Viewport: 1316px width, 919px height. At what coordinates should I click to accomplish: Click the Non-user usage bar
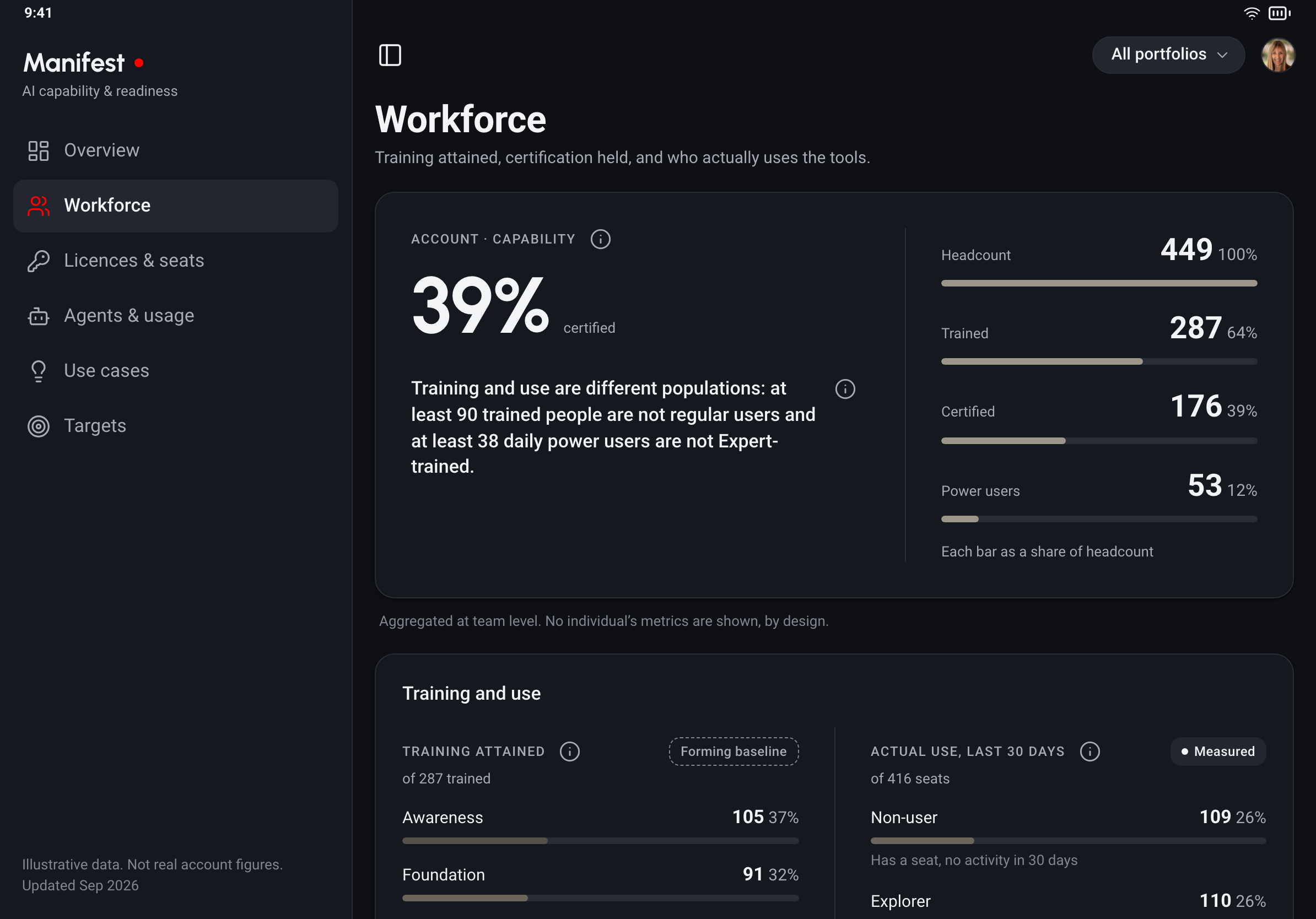click(1068, 841)
